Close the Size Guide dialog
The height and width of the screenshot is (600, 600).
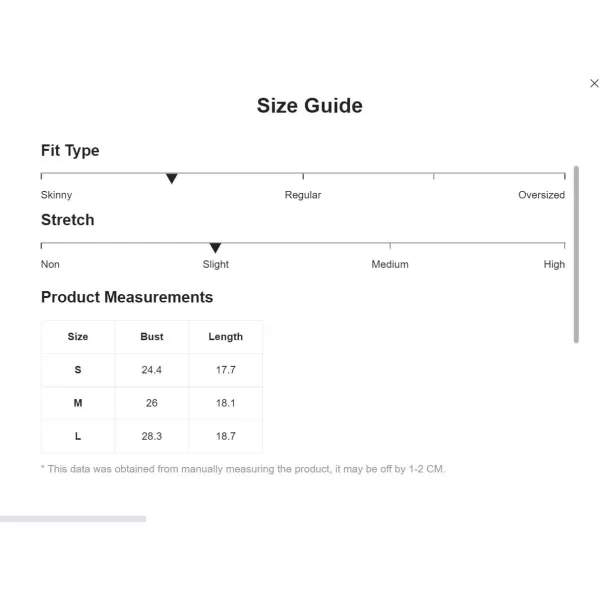(x=594, y=83)
